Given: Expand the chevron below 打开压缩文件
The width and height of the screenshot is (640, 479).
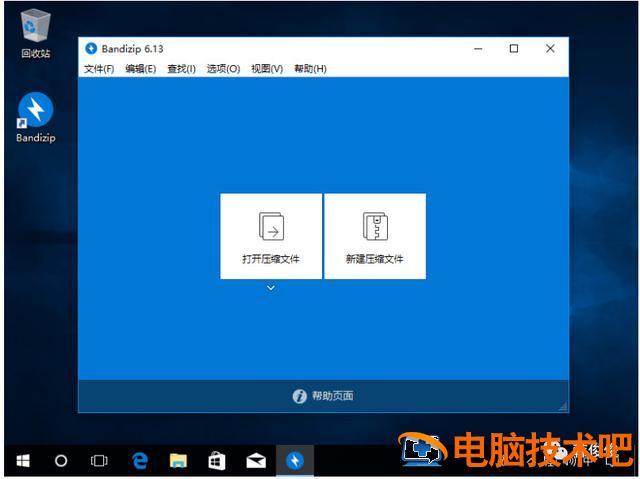Looking at the screenshot, I should [271, 288].
